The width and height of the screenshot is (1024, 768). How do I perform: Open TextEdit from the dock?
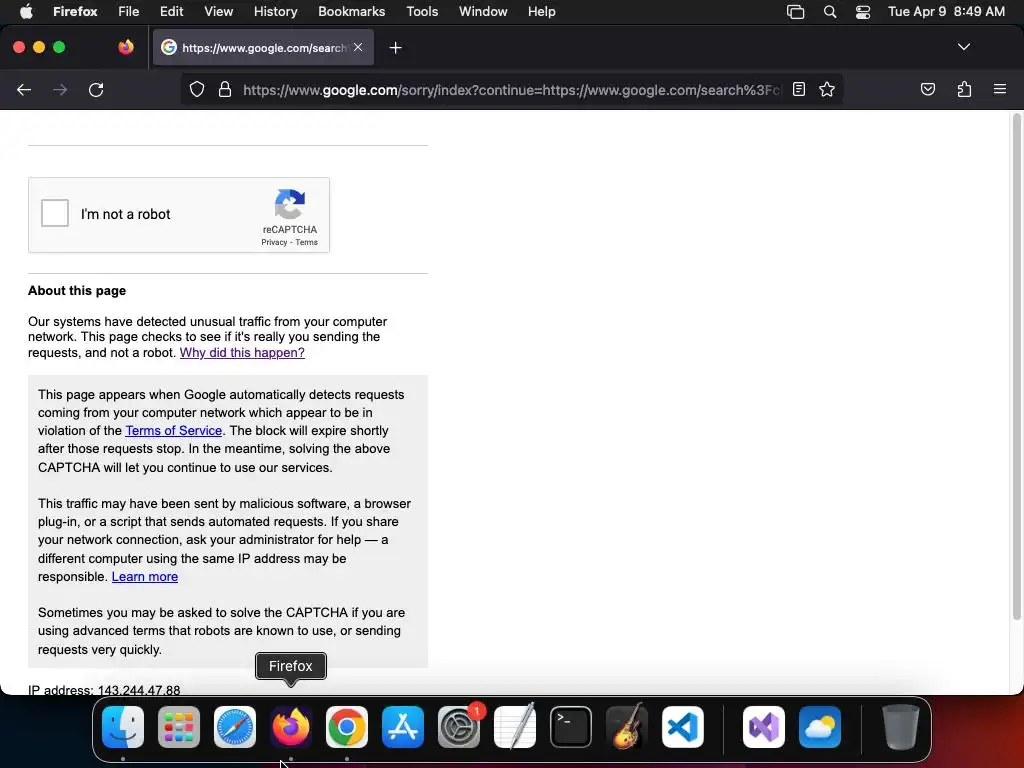[515, 727]
